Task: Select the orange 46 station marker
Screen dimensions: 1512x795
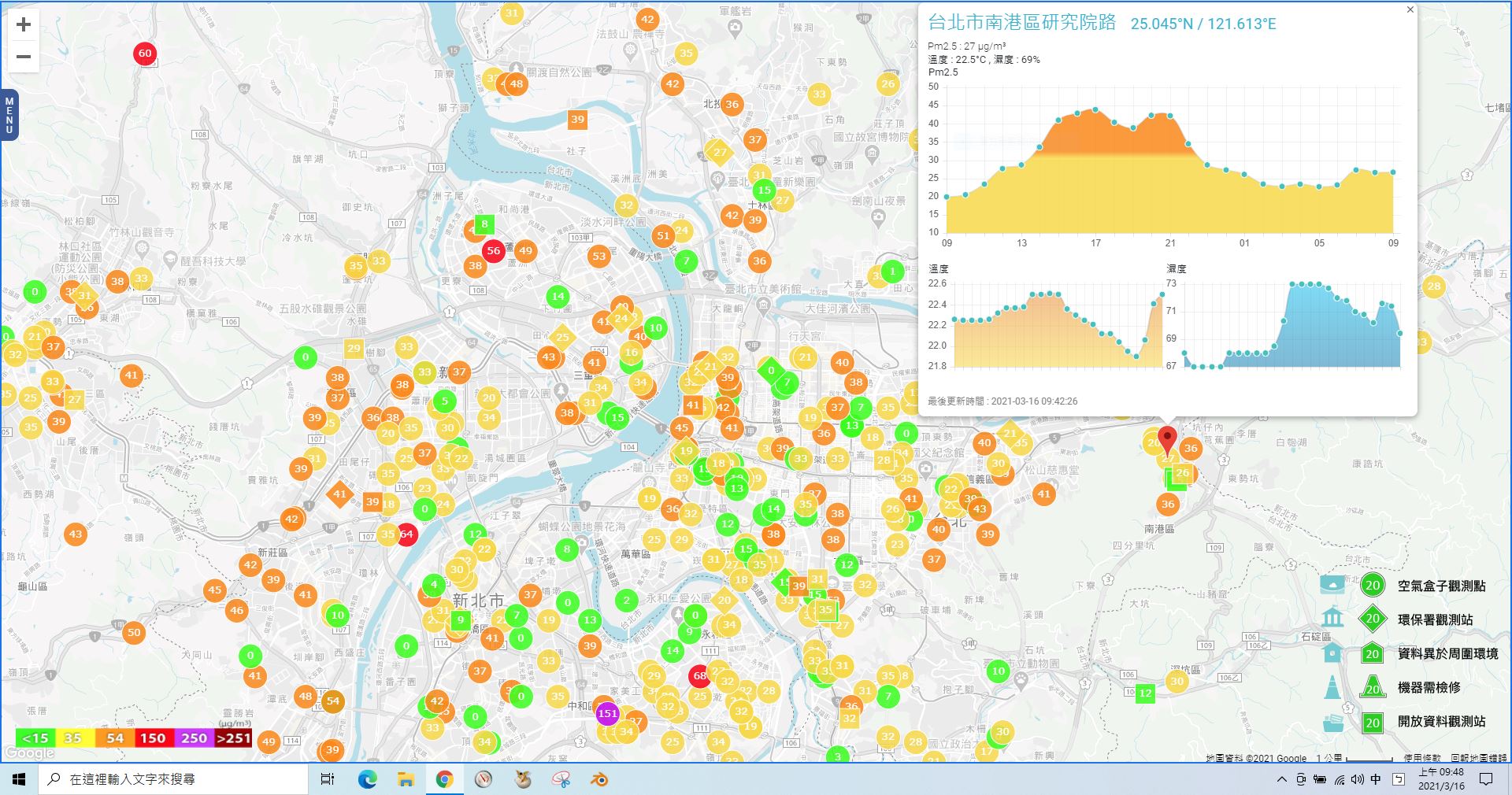Action: [x=236, y=610]
